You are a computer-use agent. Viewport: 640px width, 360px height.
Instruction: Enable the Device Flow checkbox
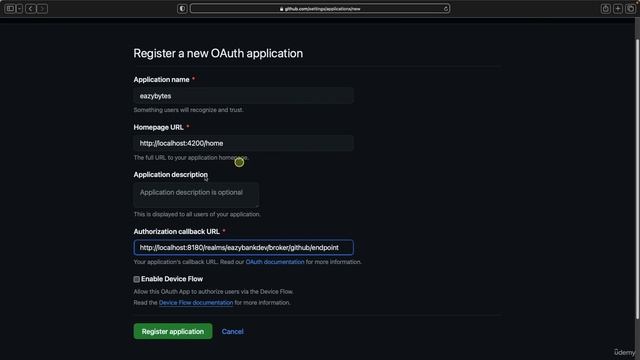136,279
